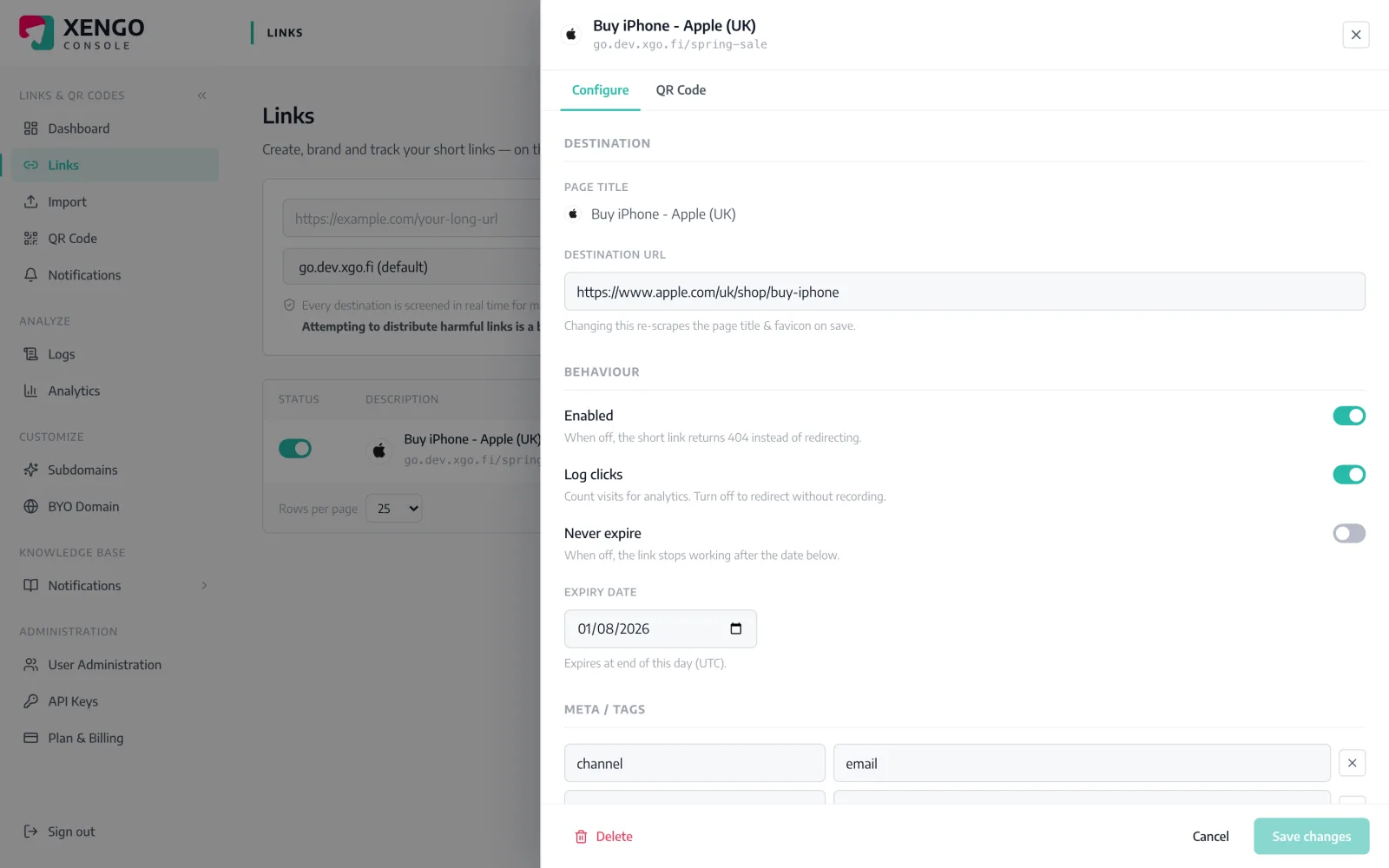Viewport: 1389px width, 868px height.
Task: Click the Cancel button
Action: pos(1210,837)
